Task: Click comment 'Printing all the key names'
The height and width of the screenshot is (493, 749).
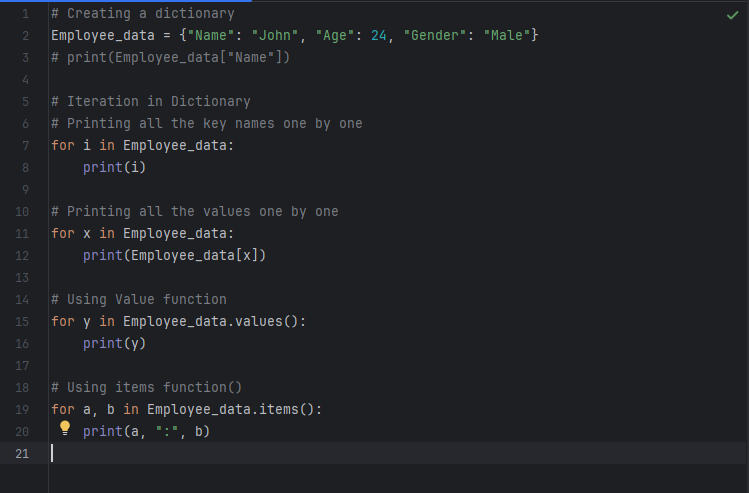Action: [171, 123]
